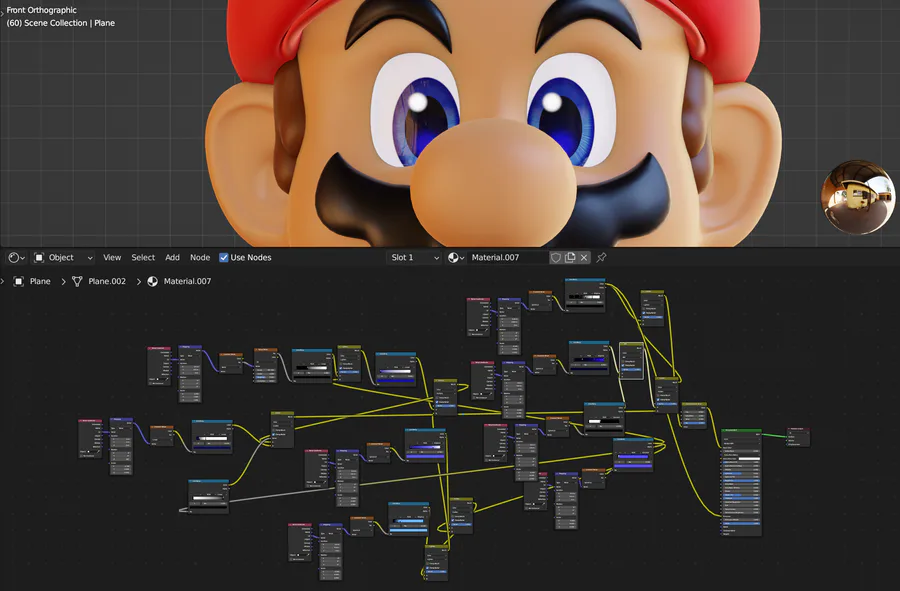Screen dimensions: 900x591
Task: Open the Select menu in node editor
Action: 143,258
